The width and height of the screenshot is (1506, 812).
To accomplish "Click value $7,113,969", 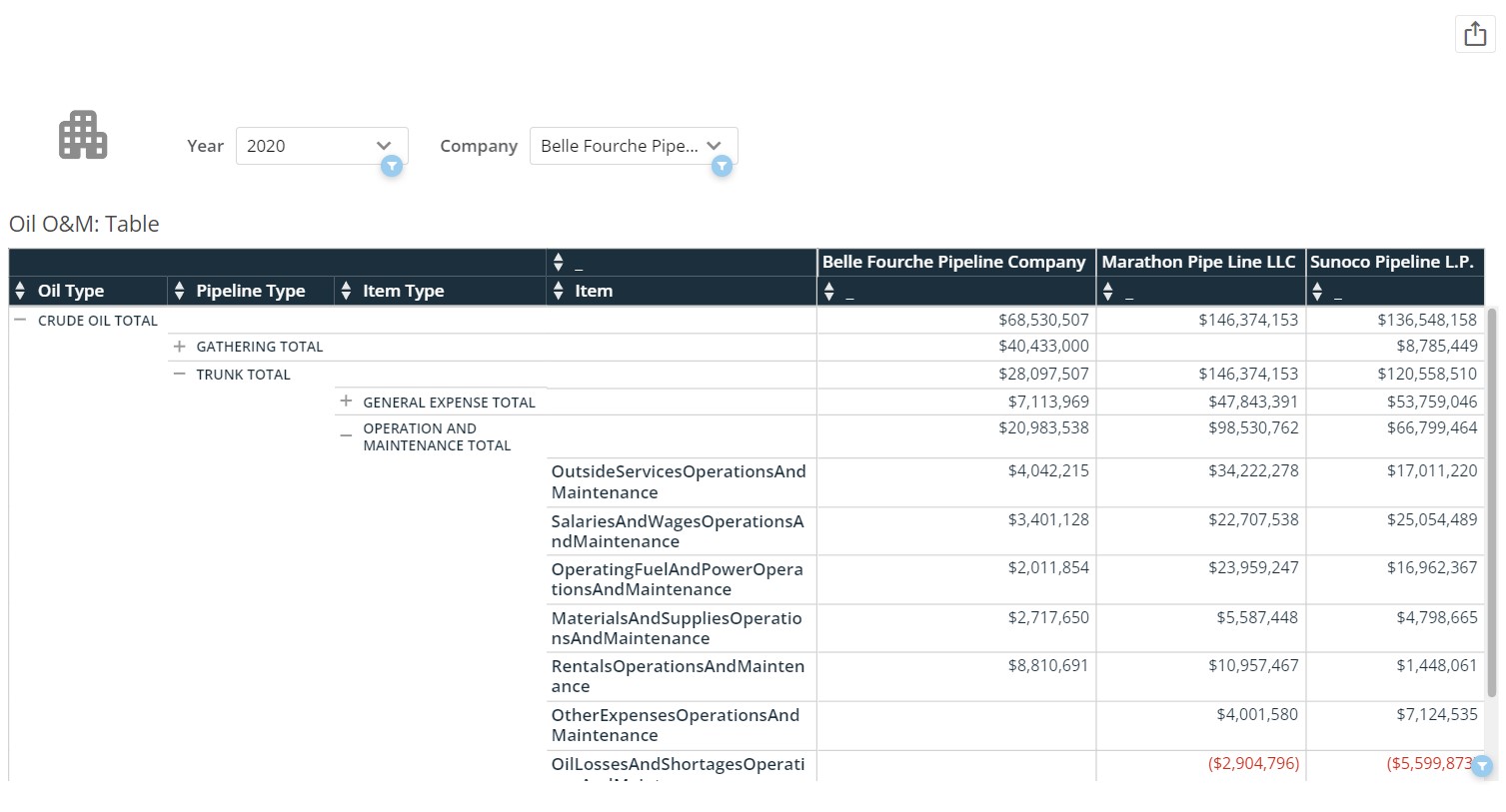I will pos(1048,402).
